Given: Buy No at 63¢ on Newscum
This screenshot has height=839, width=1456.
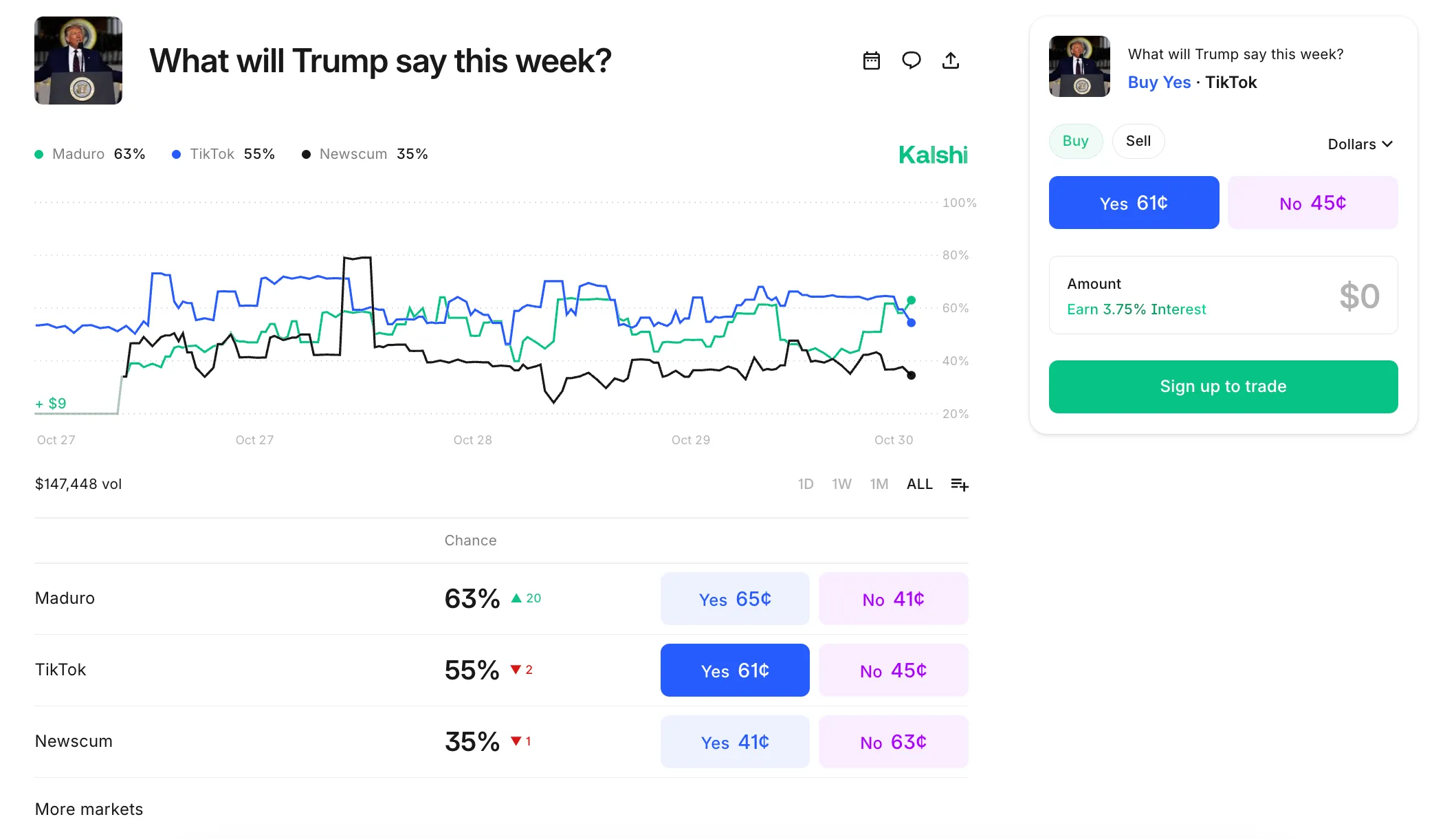Looking at the screenshot, I should 893,741.
